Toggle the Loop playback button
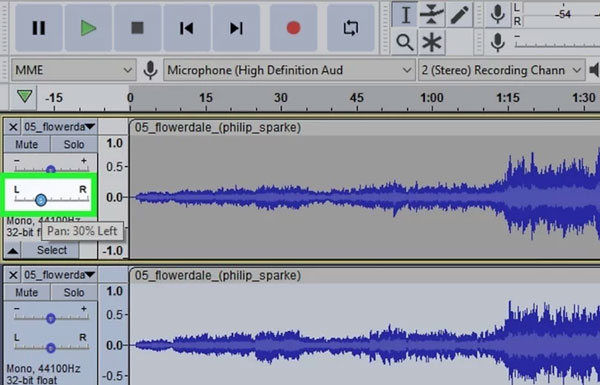The height and width of the screenshot is (385, 600). (351, 28)
